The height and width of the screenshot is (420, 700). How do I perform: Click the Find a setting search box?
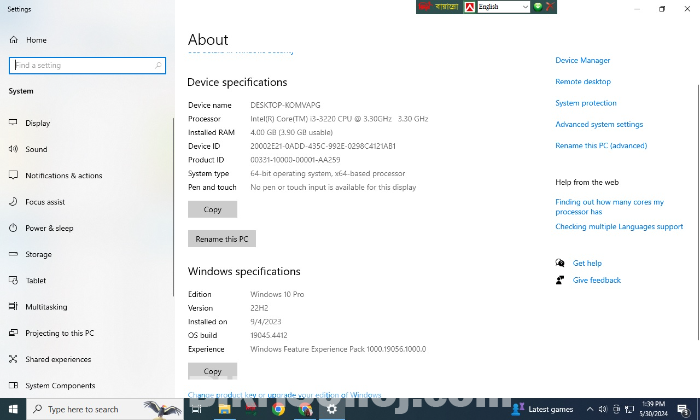88,65
